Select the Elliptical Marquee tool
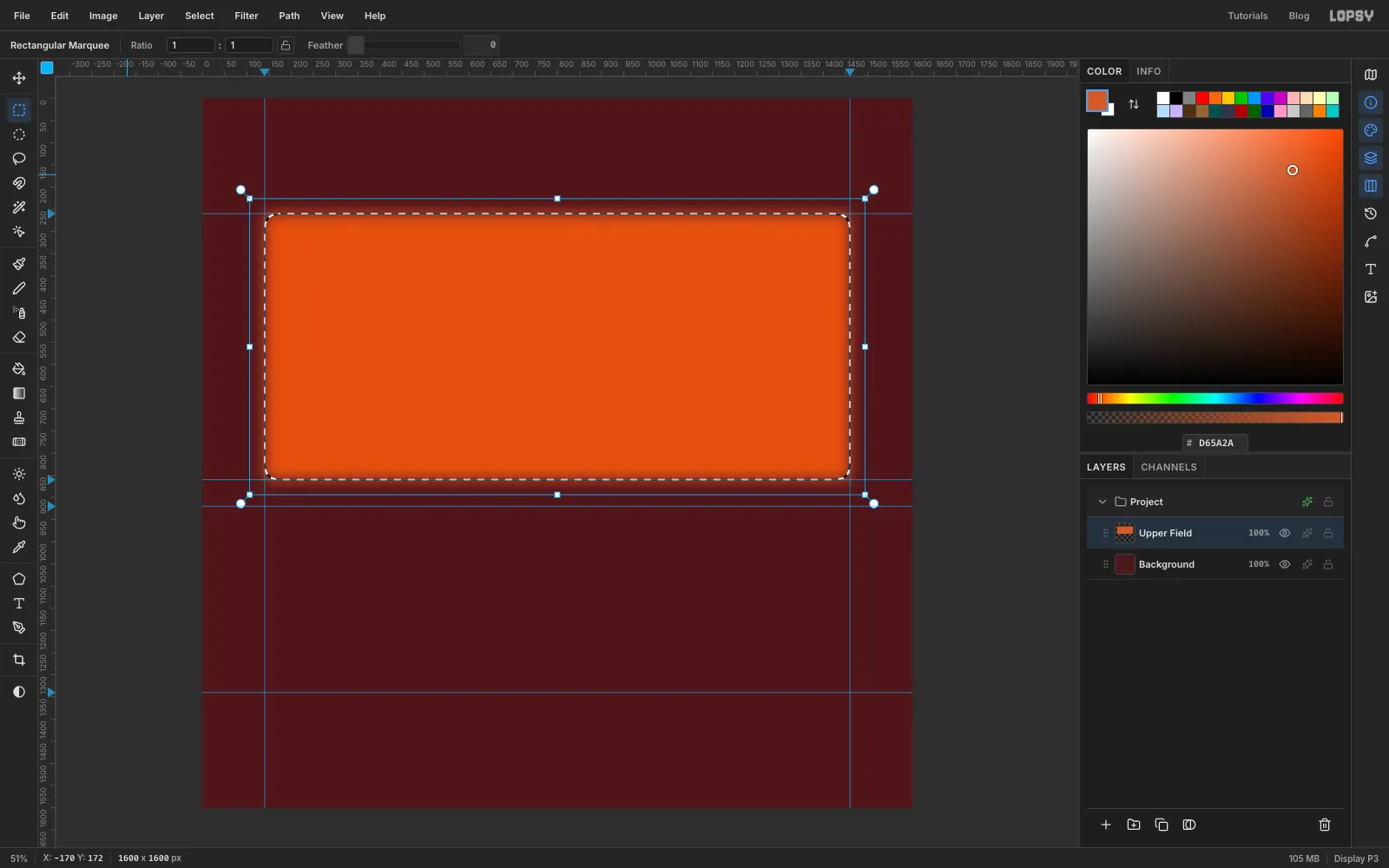 19,135
